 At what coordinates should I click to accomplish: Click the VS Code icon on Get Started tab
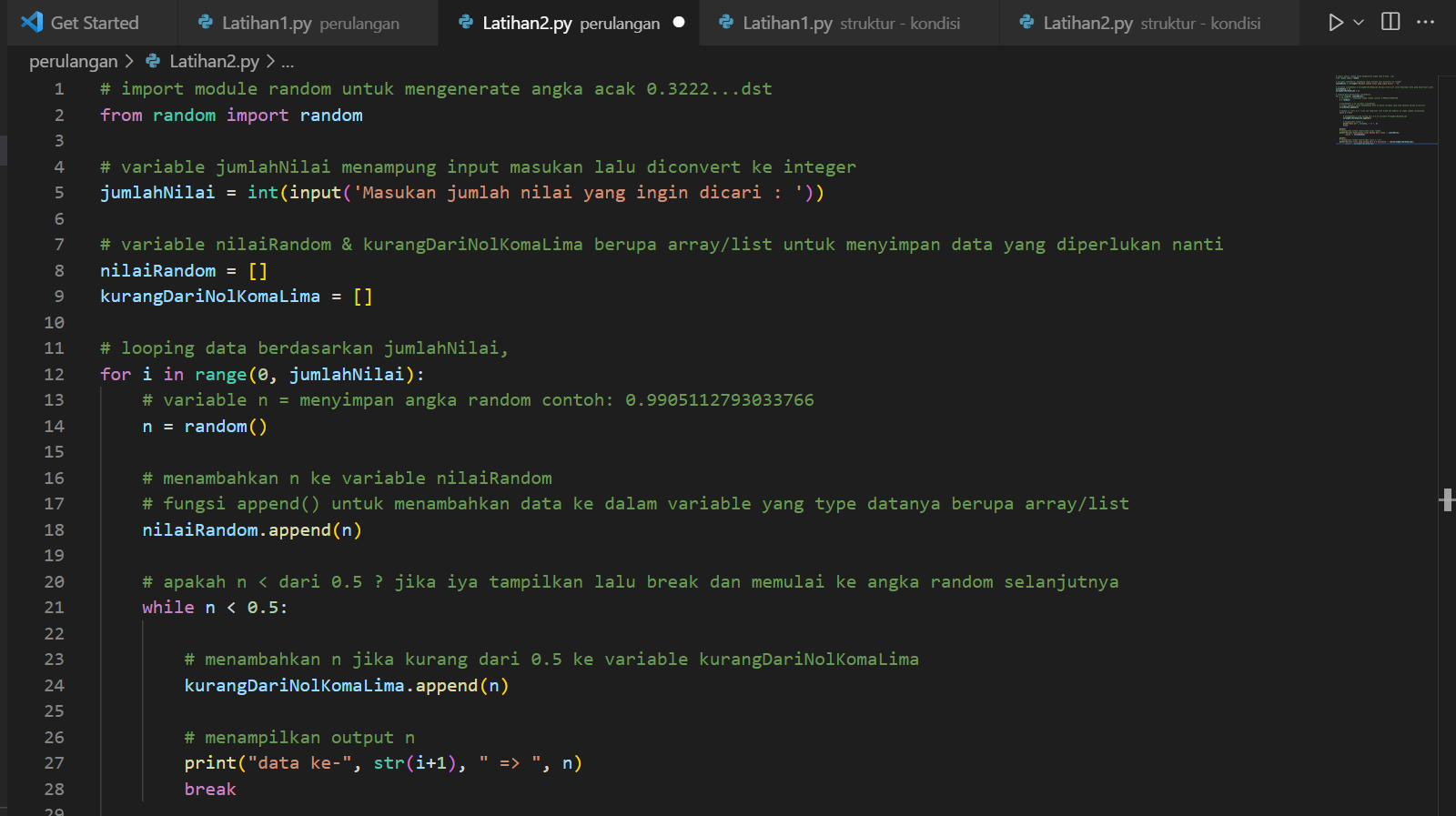click(x=32, y=22)
